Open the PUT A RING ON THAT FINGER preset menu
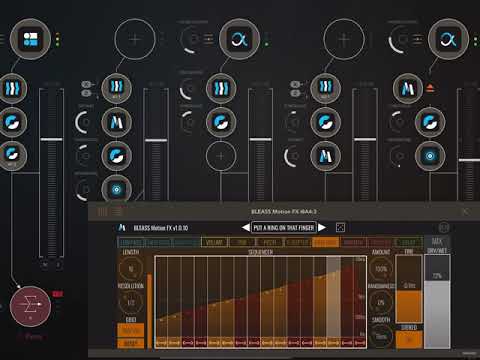 click(x=284, y=228)
